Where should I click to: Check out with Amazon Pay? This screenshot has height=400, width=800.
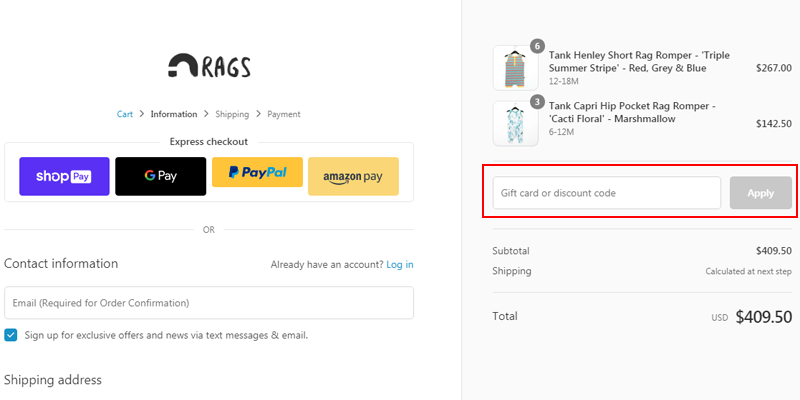click(353, 177)
